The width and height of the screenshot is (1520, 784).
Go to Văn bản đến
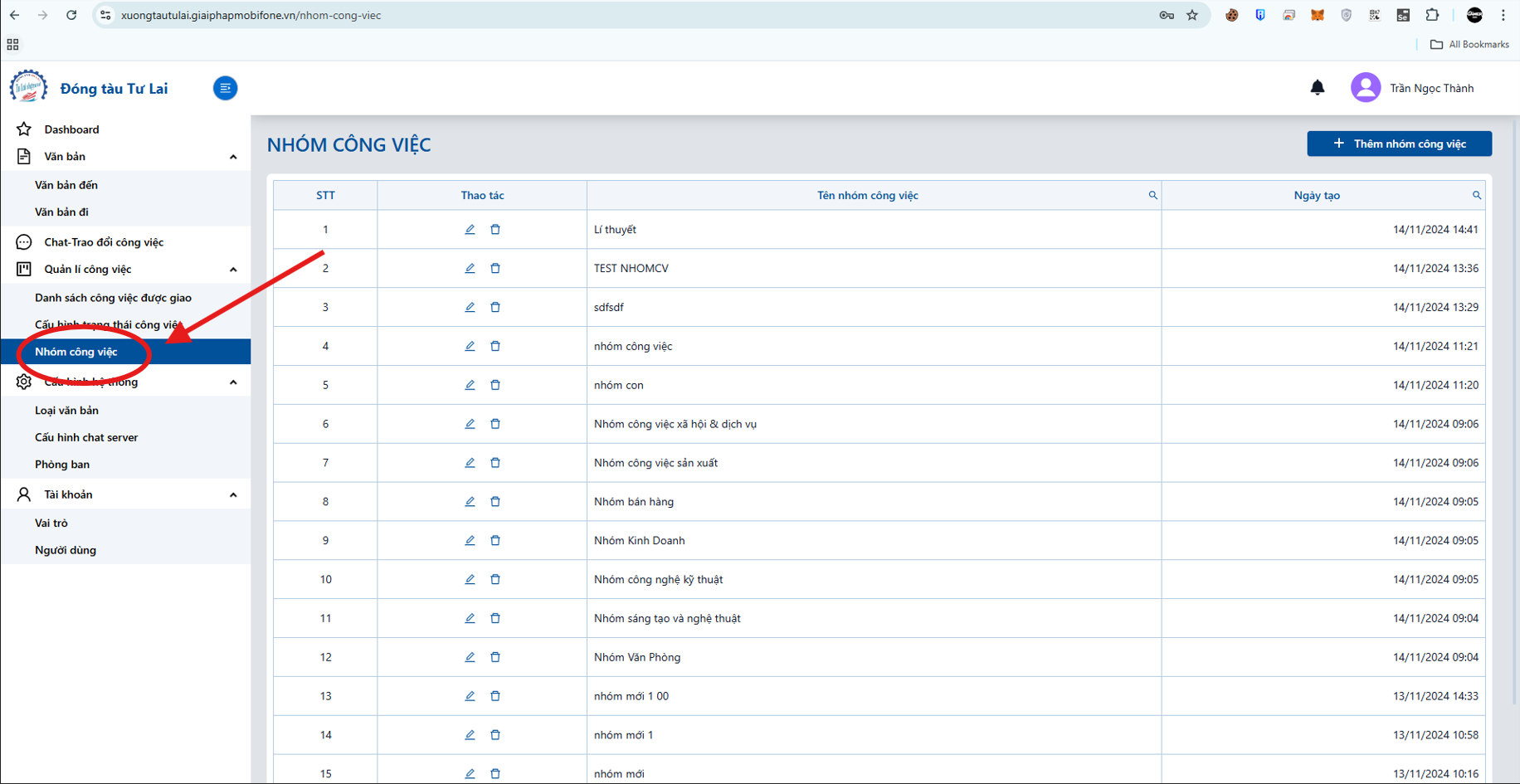tap(66, 185)
